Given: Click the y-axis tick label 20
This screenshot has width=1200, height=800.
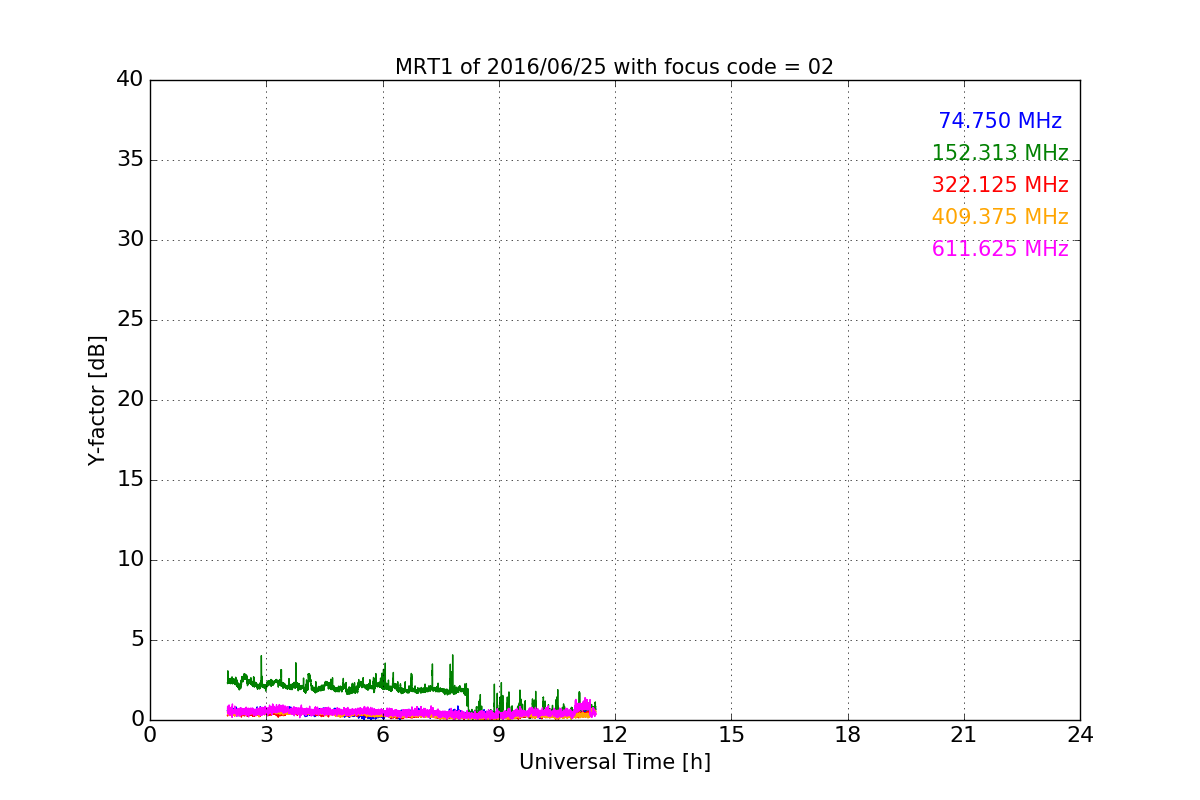Looking at the screenshot, I should pyautogui.click(x=129, y=400).
